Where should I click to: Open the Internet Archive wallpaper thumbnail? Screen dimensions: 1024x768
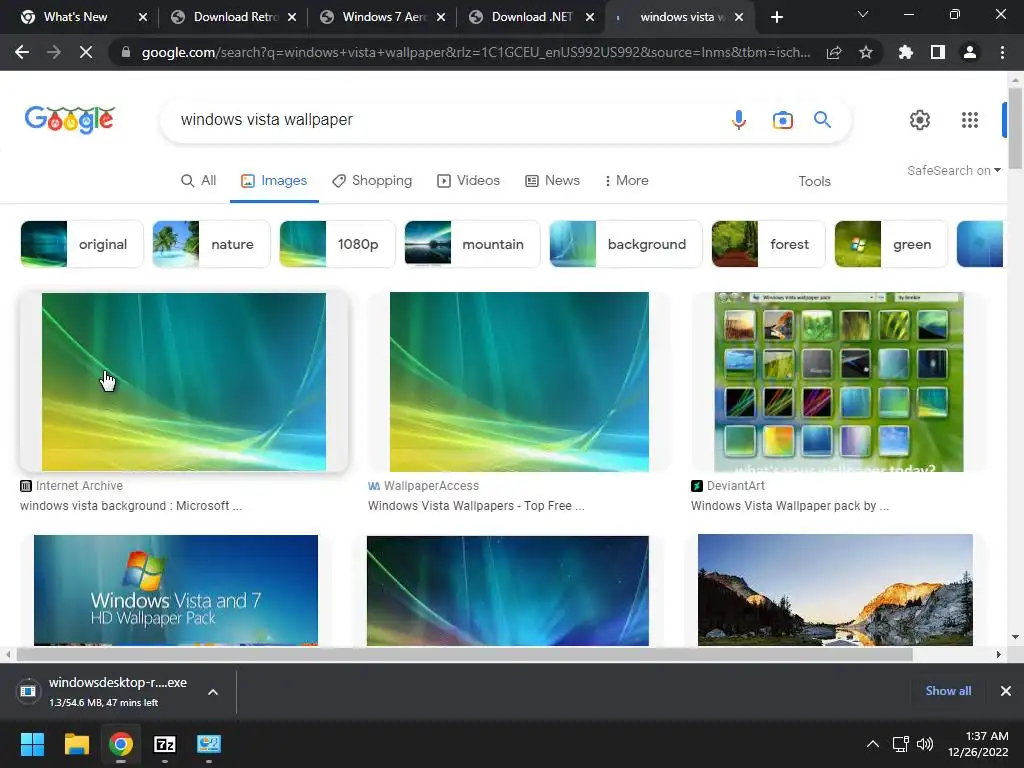(x=184, y=382)
